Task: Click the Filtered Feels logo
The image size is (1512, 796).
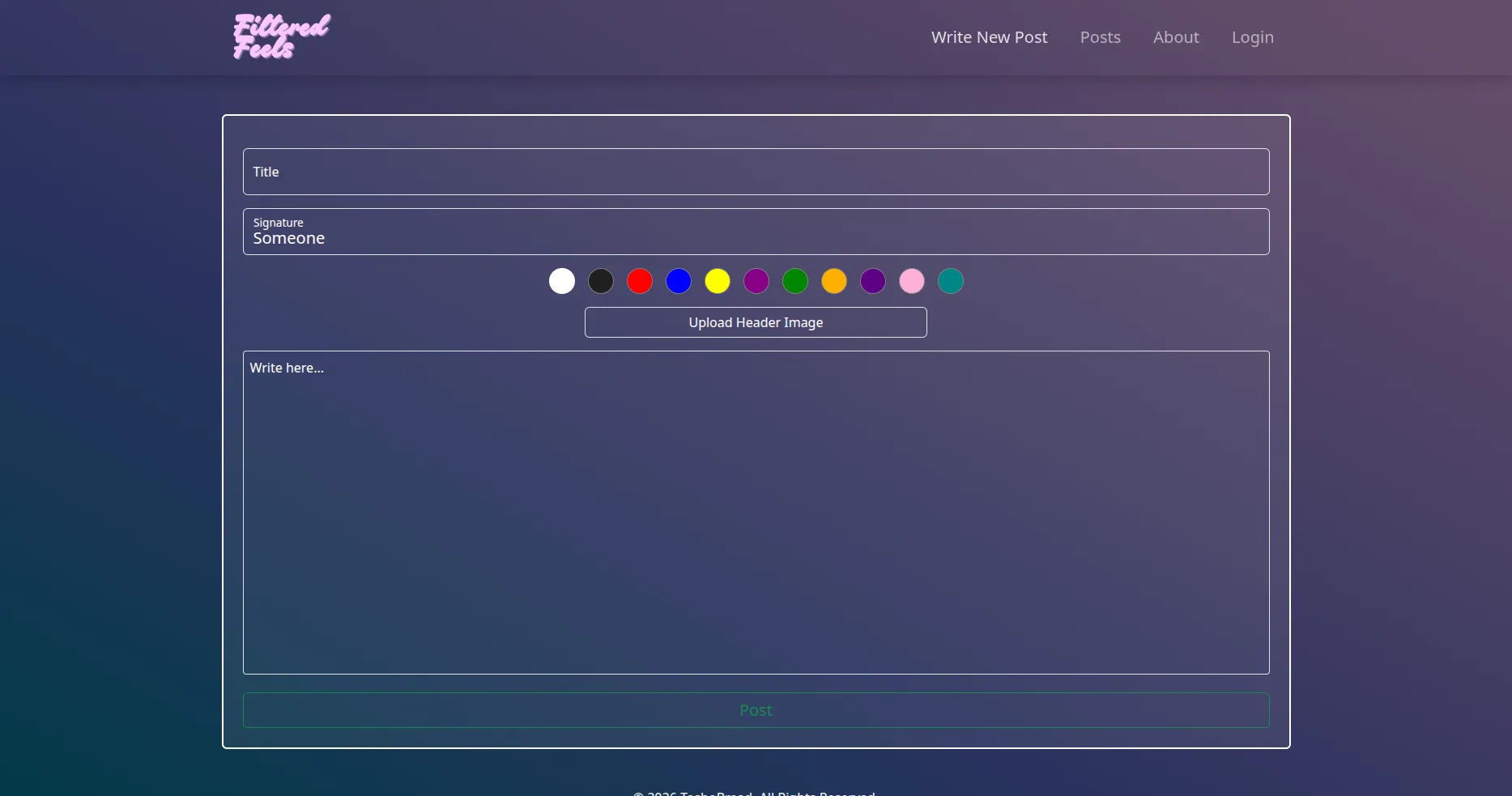Action: click(x=282, y=36)
